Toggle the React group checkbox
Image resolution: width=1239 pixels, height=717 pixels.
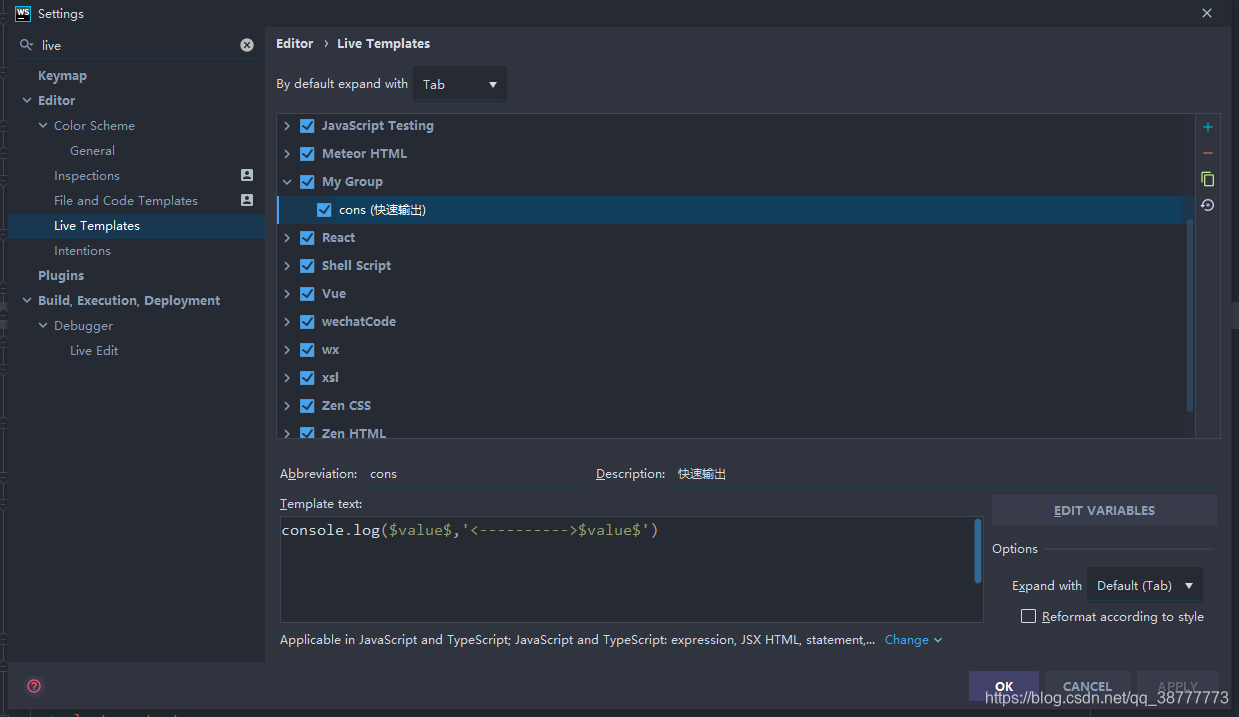(x=307, y=238)
